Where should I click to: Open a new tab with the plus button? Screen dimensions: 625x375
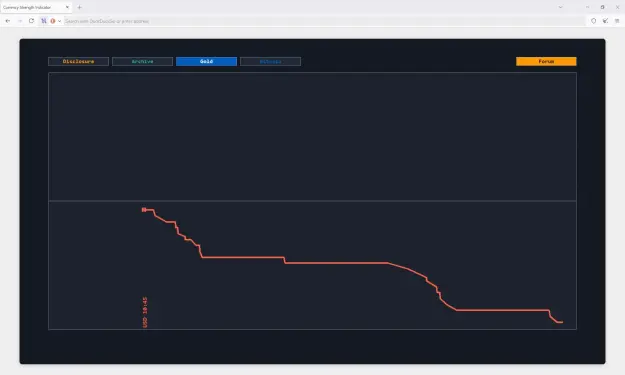point(79,7)
